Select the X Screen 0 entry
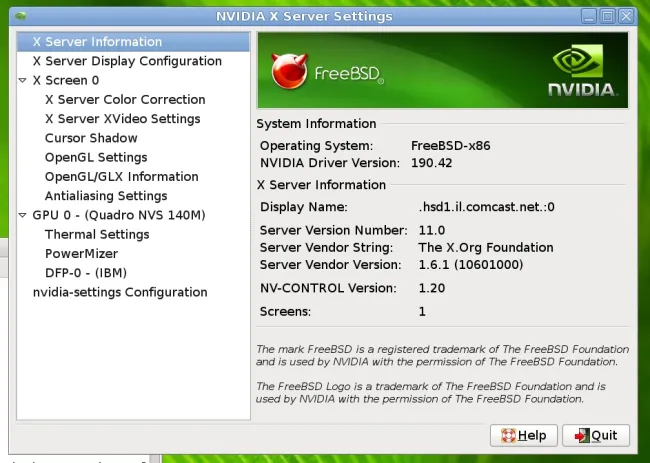 [x=66, y=80]
